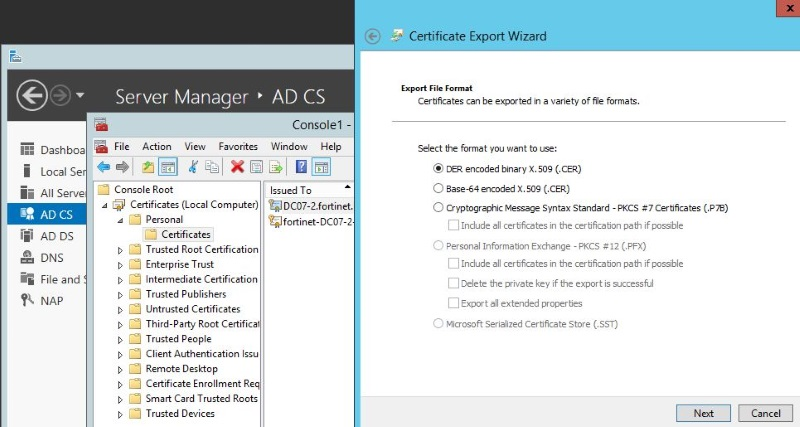Toggle Show/Hide Console Tree toolbar icon
The height and width of the screenshot is (427, 800).
(x=168, y=167)
